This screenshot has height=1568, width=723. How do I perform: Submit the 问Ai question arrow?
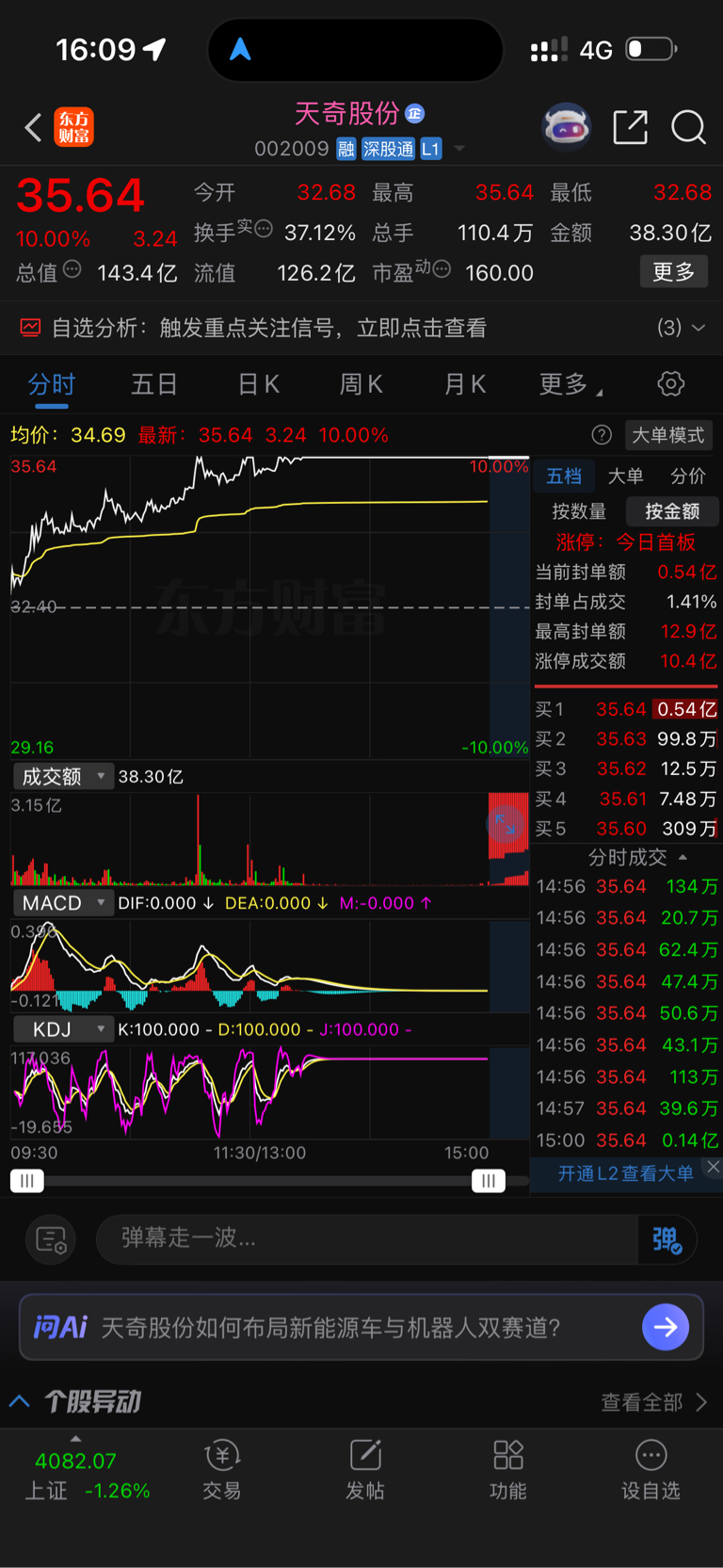pos(666,1327)
